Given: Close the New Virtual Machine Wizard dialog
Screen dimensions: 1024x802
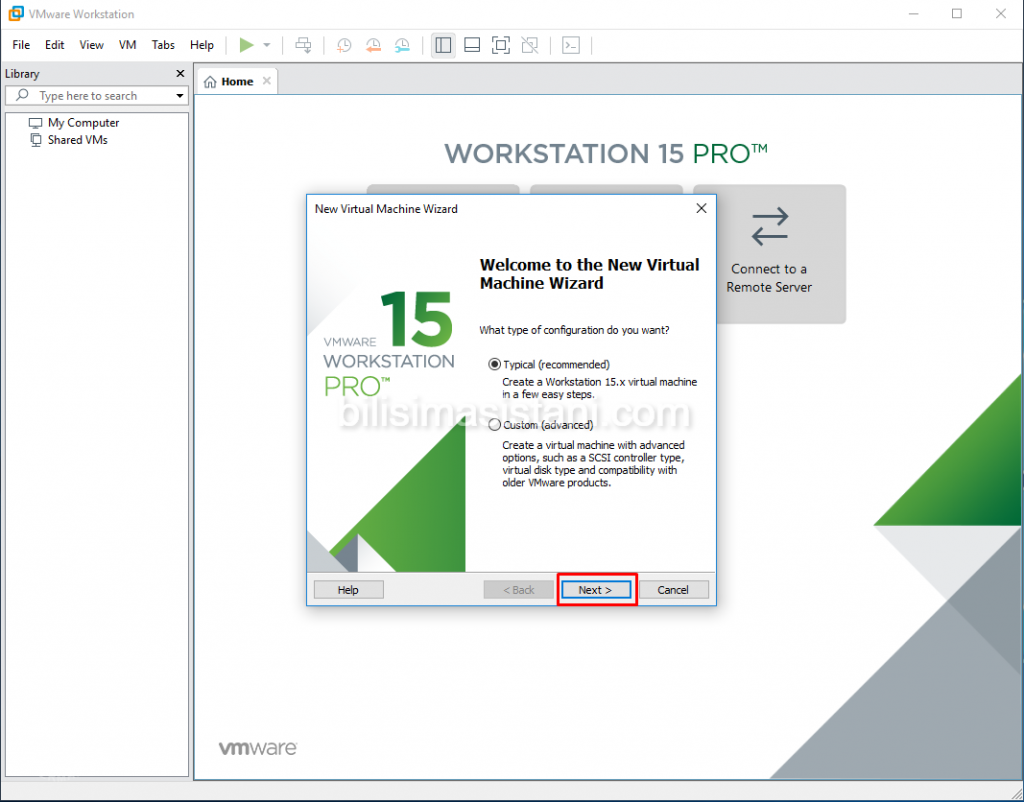Looking at the screenshot, I should [701, 208].
